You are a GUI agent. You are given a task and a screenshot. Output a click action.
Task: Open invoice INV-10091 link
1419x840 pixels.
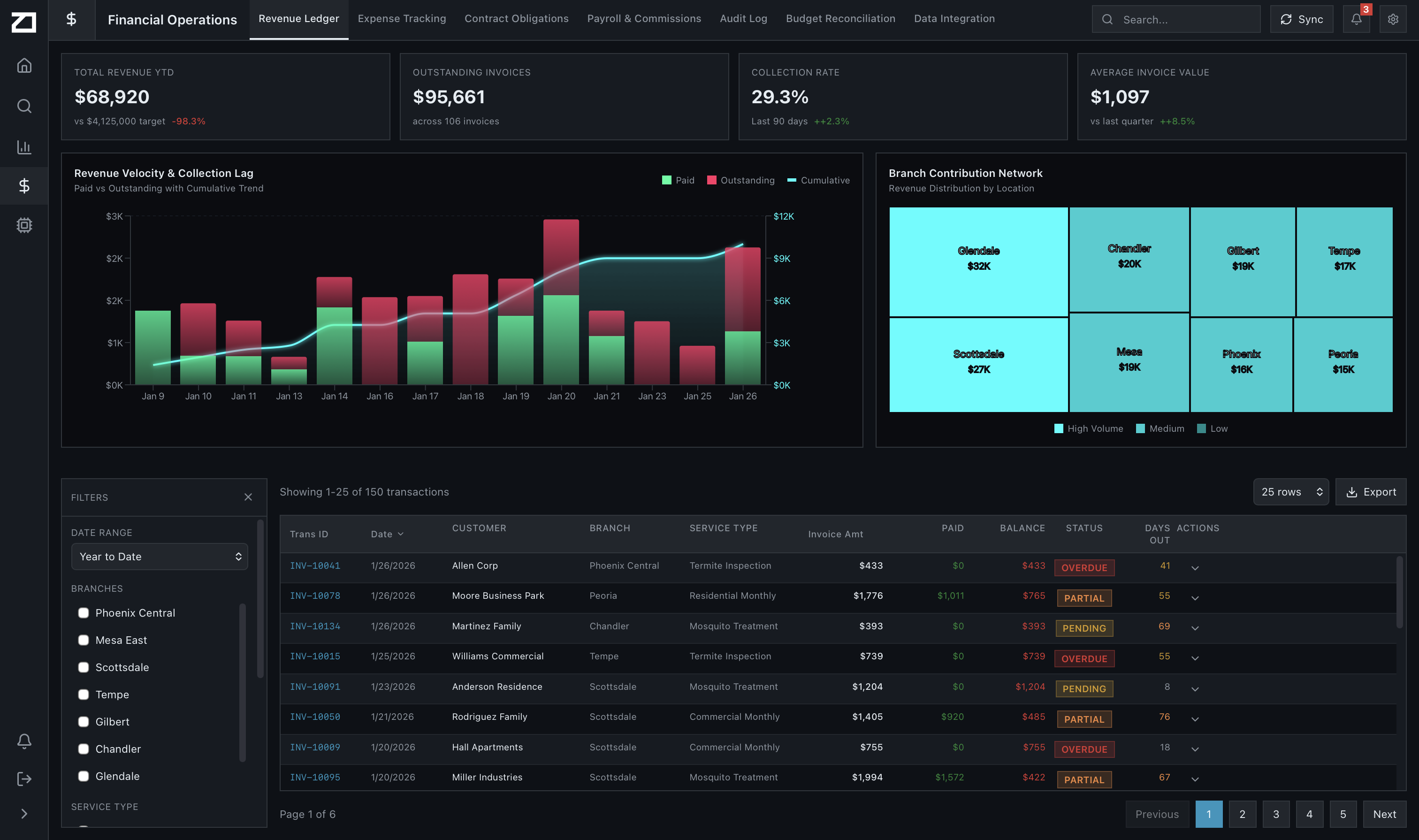pyautogui.click(x=315, y=687)
